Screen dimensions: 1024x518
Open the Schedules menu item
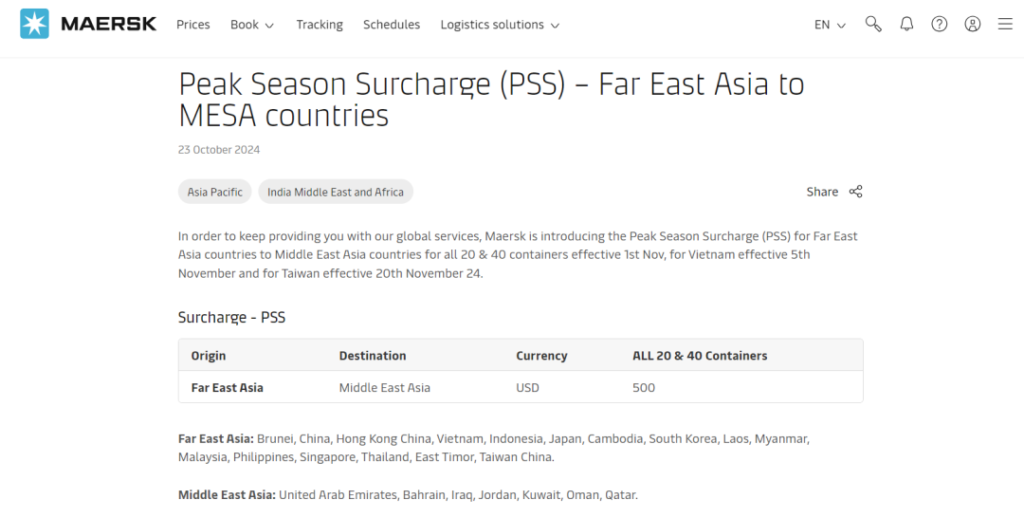391,25
